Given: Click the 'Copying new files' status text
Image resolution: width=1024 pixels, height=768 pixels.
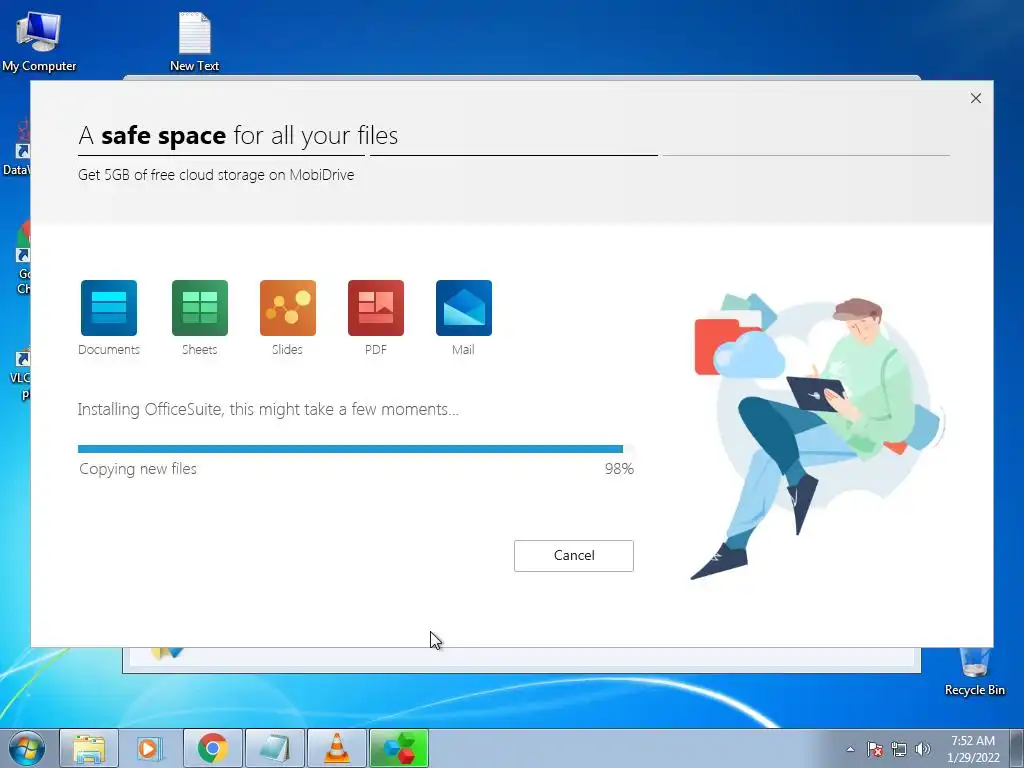Looking at the screenshot, I should pos(138,469).
